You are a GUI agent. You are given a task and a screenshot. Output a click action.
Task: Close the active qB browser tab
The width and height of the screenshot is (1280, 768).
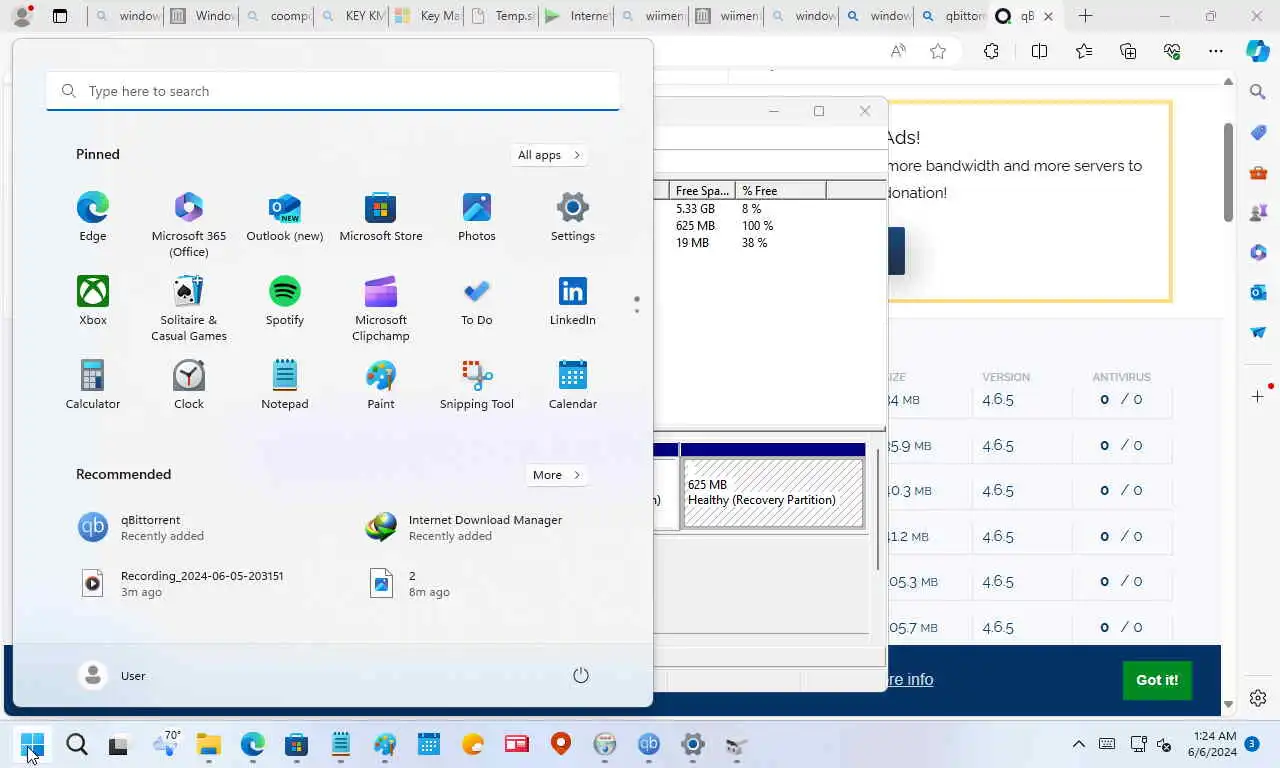[x=1048, y=16]
